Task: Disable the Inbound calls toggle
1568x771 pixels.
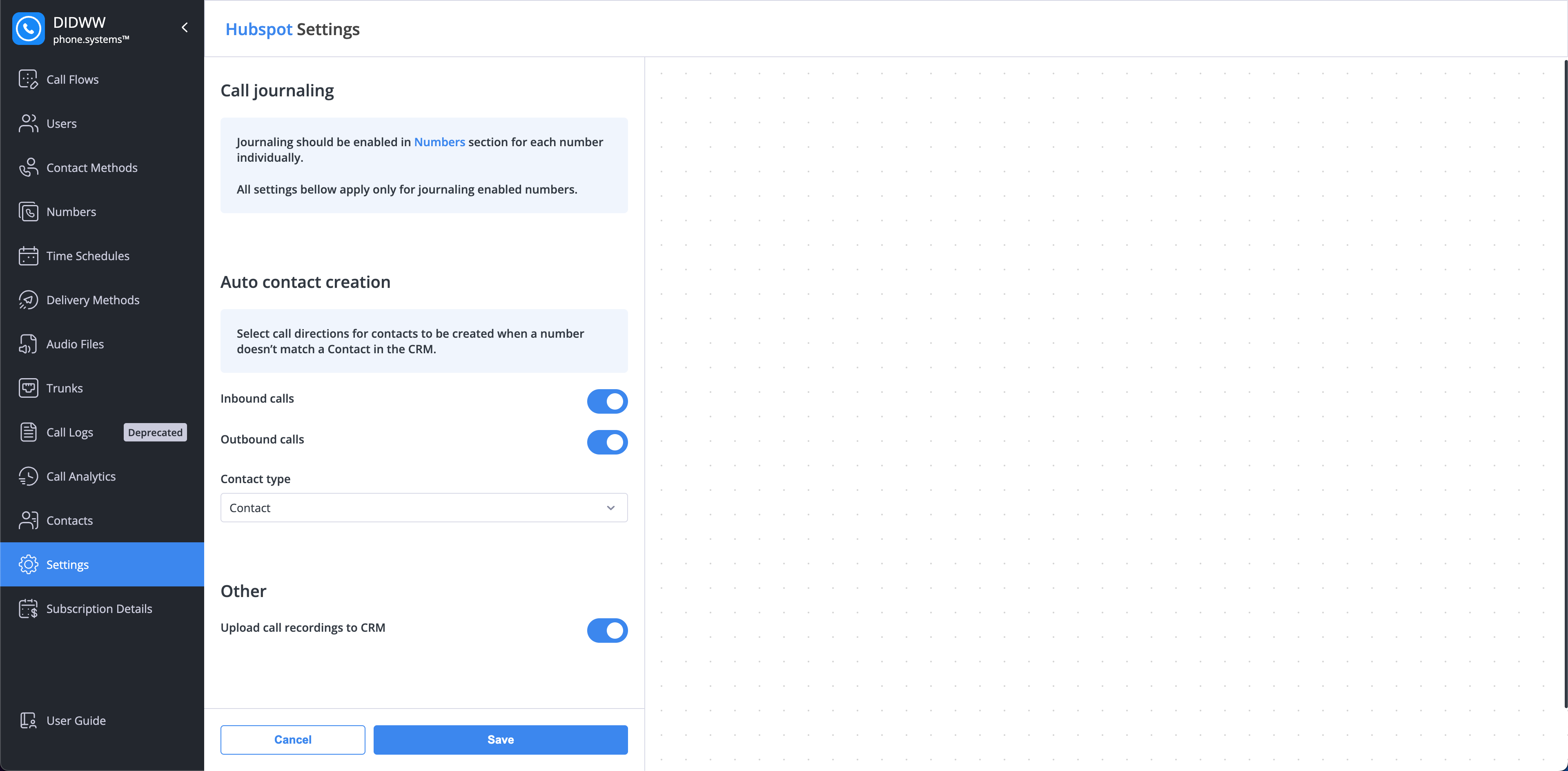Action: click(x=607, y=401)
